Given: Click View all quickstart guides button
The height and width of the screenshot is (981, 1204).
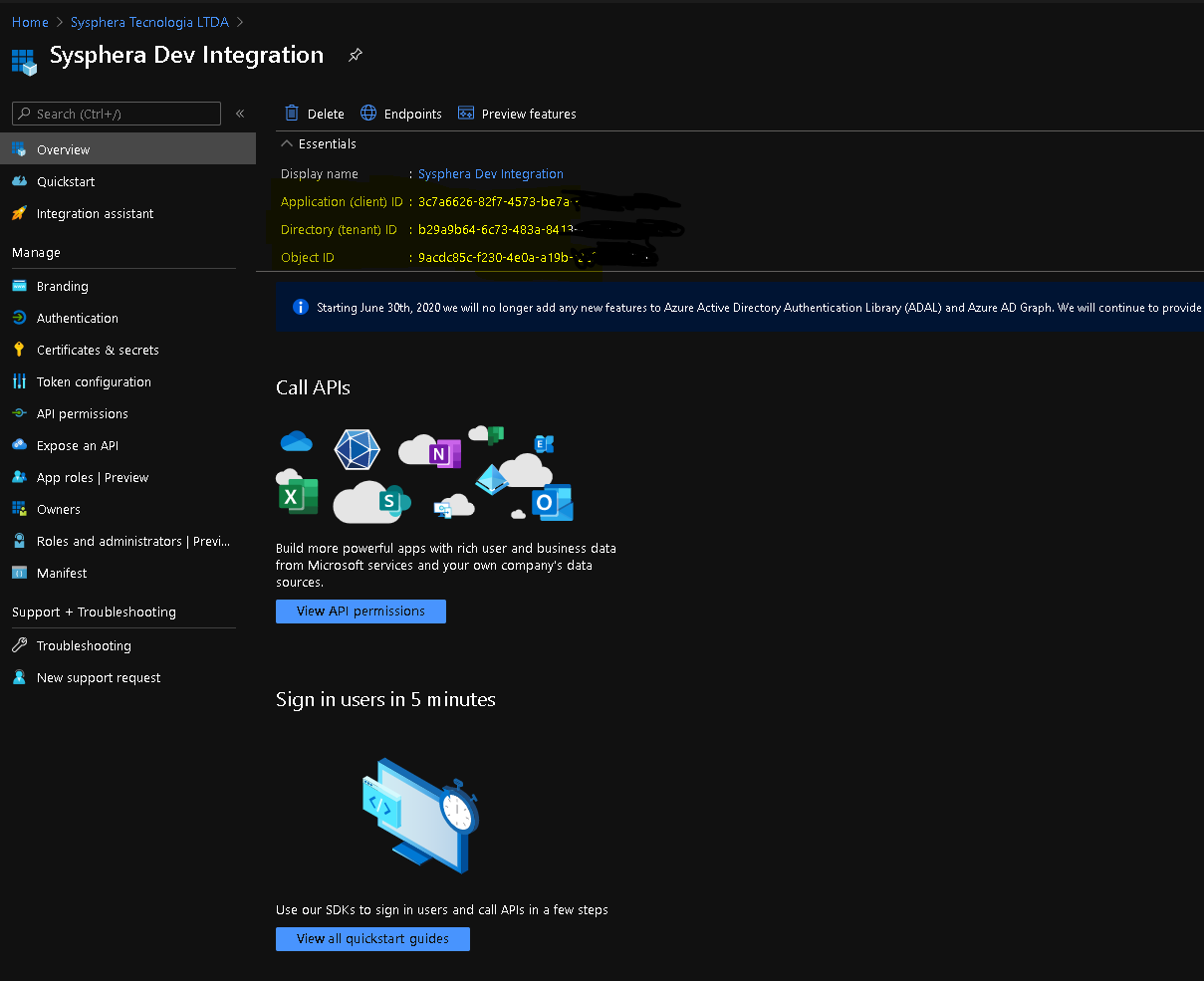Looking at the screenshot, I should 372,939.
